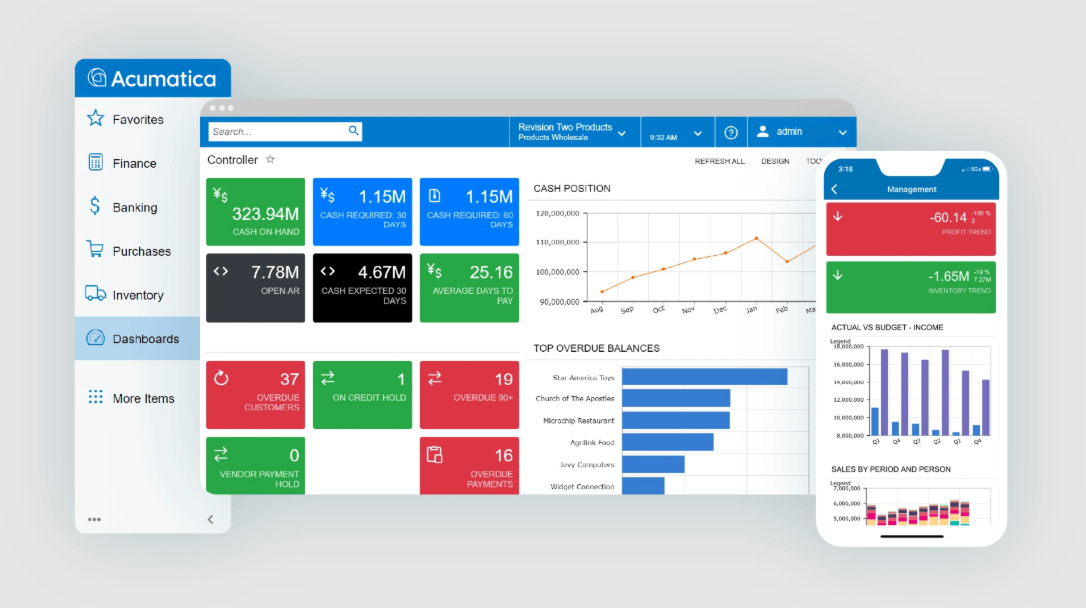Screen dimensions: 1086x608
Task: Click the sidebar ellipsis options icon
Action: pyautogui.click(x=94, y=519)
